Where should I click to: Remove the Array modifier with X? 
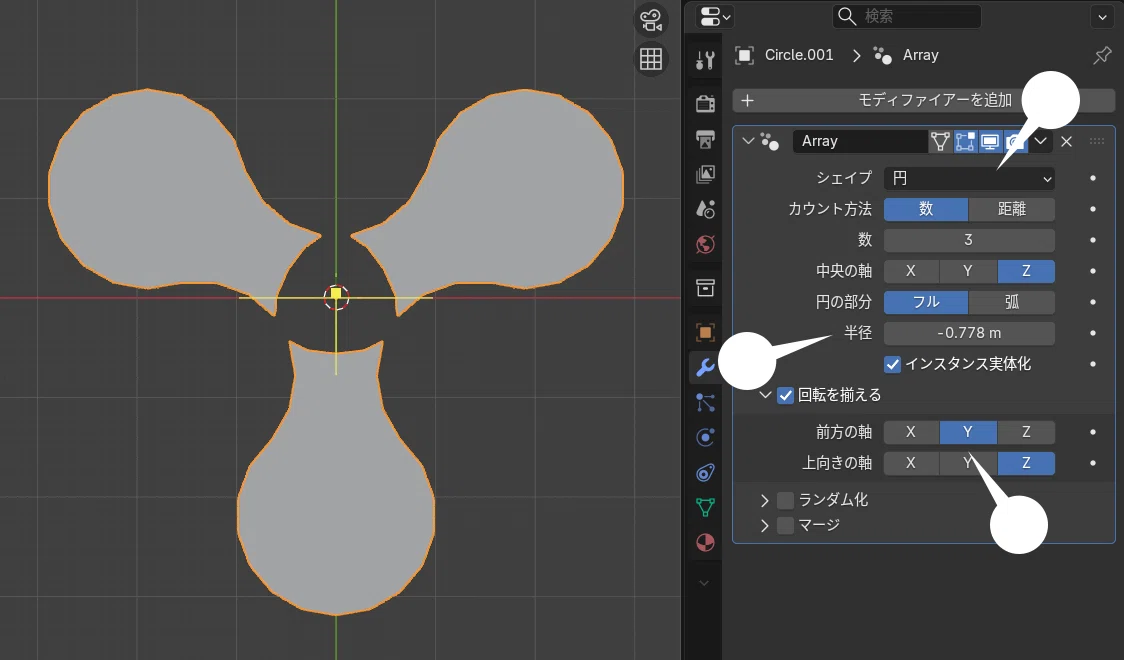point(1067,141)
